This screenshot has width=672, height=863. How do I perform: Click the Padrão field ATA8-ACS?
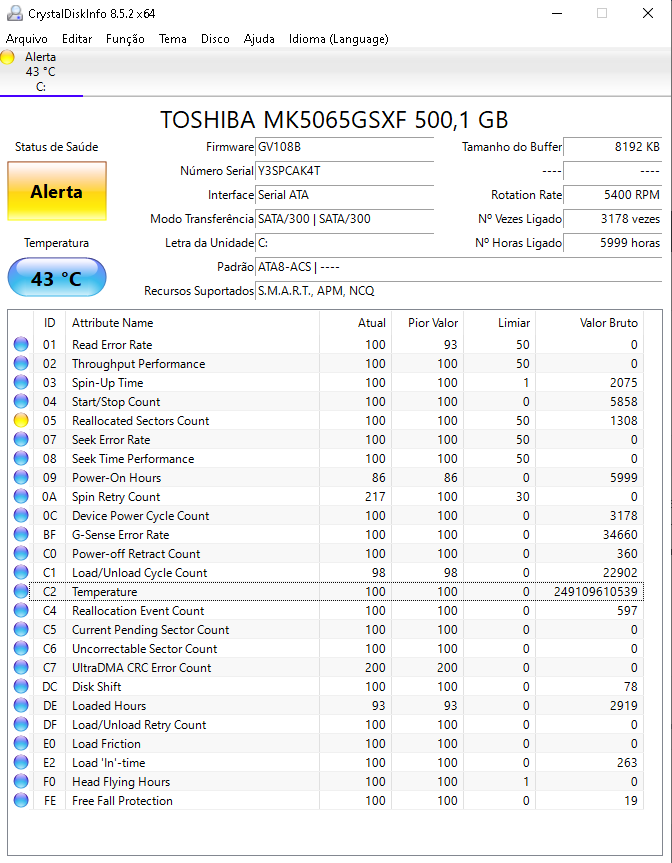[458, 267]
